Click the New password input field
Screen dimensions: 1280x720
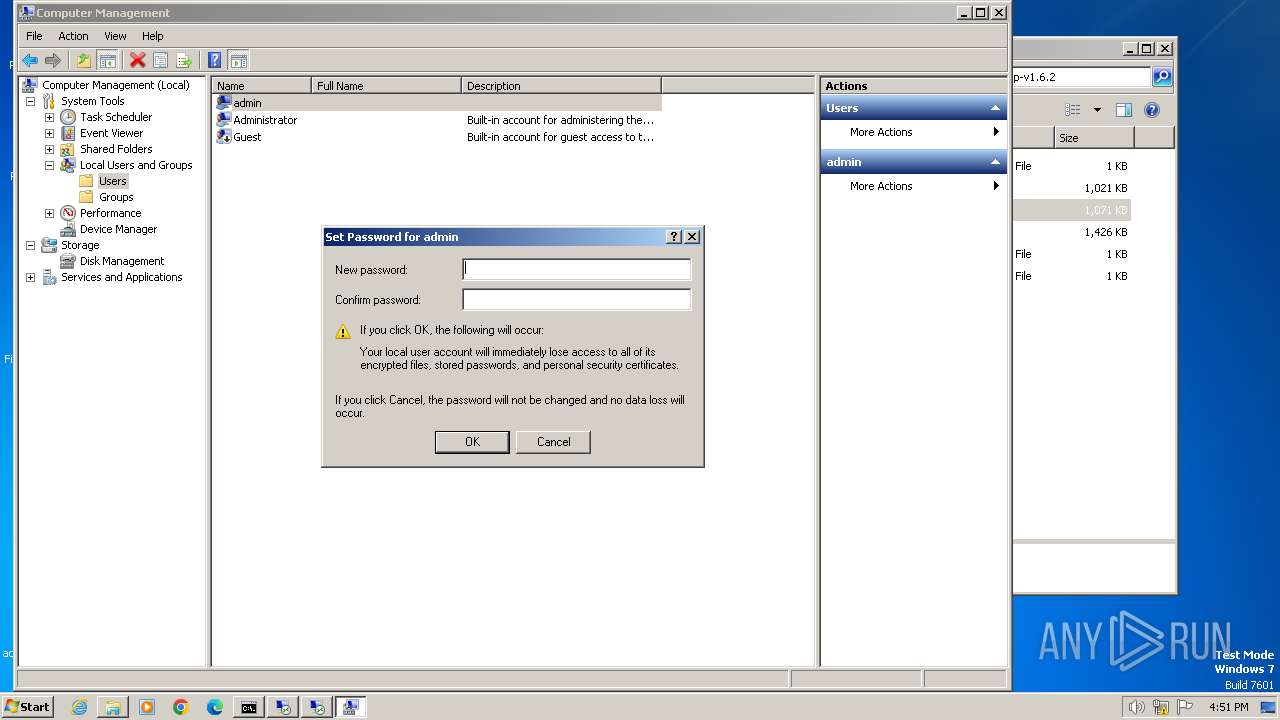click(577, 269)
